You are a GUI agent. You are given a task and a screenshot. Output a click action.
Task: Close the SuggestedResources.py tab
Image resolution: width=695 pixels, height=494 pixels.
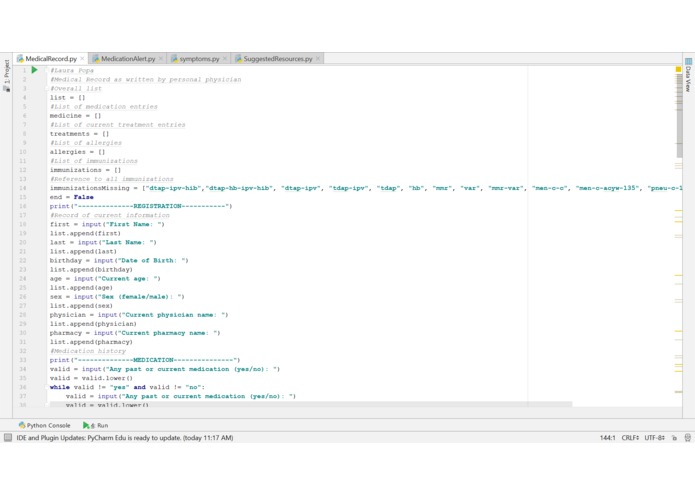pyautogui.click(x=318, y=58)
